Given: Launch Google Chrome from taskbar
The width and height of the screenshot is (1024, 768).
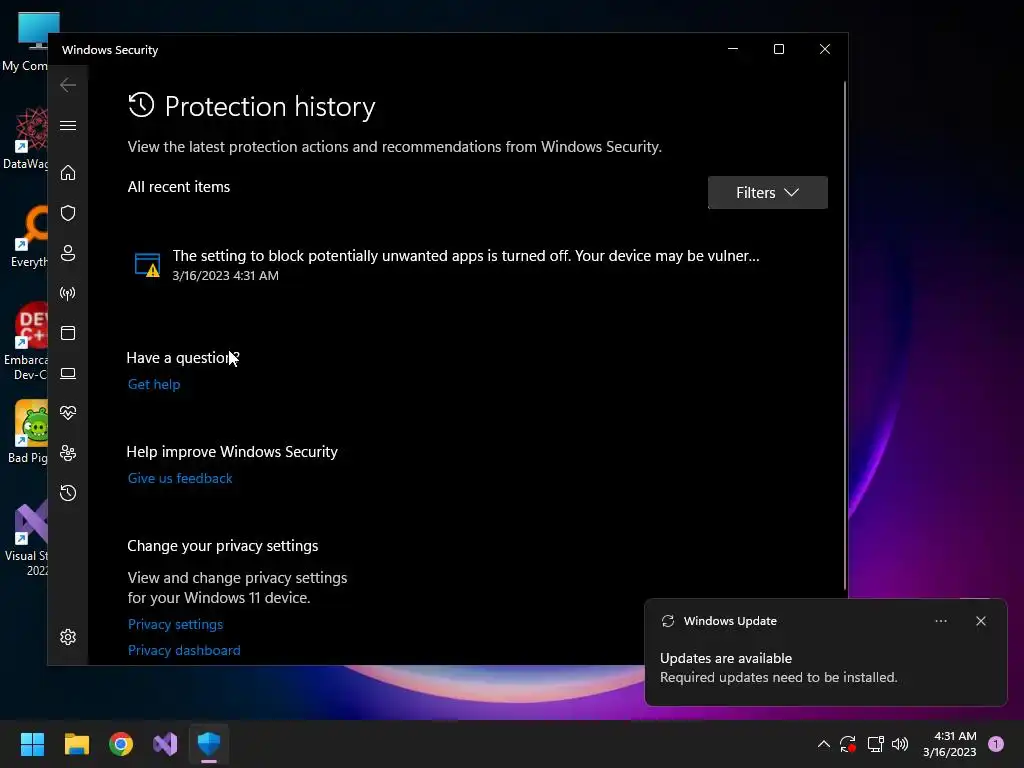Looking at the screenshot, I should click(121, 744).
